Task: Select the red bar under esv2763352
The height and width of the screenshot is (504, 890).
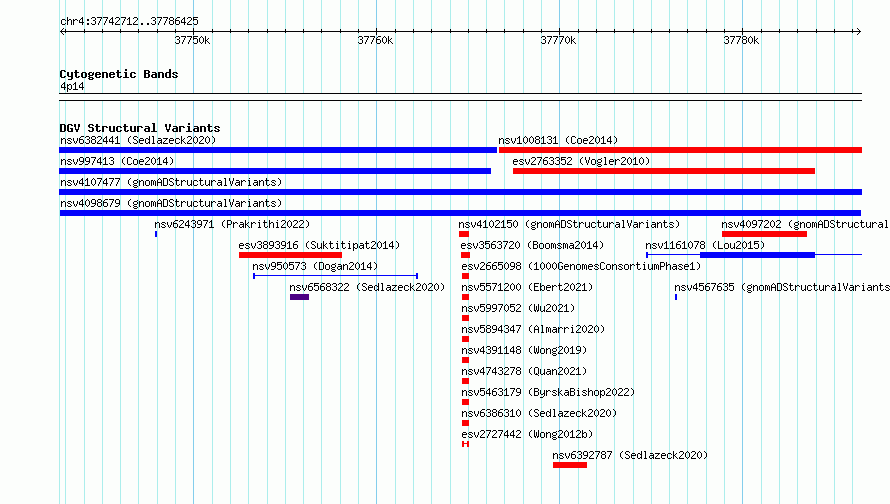Action: (664, 171)
